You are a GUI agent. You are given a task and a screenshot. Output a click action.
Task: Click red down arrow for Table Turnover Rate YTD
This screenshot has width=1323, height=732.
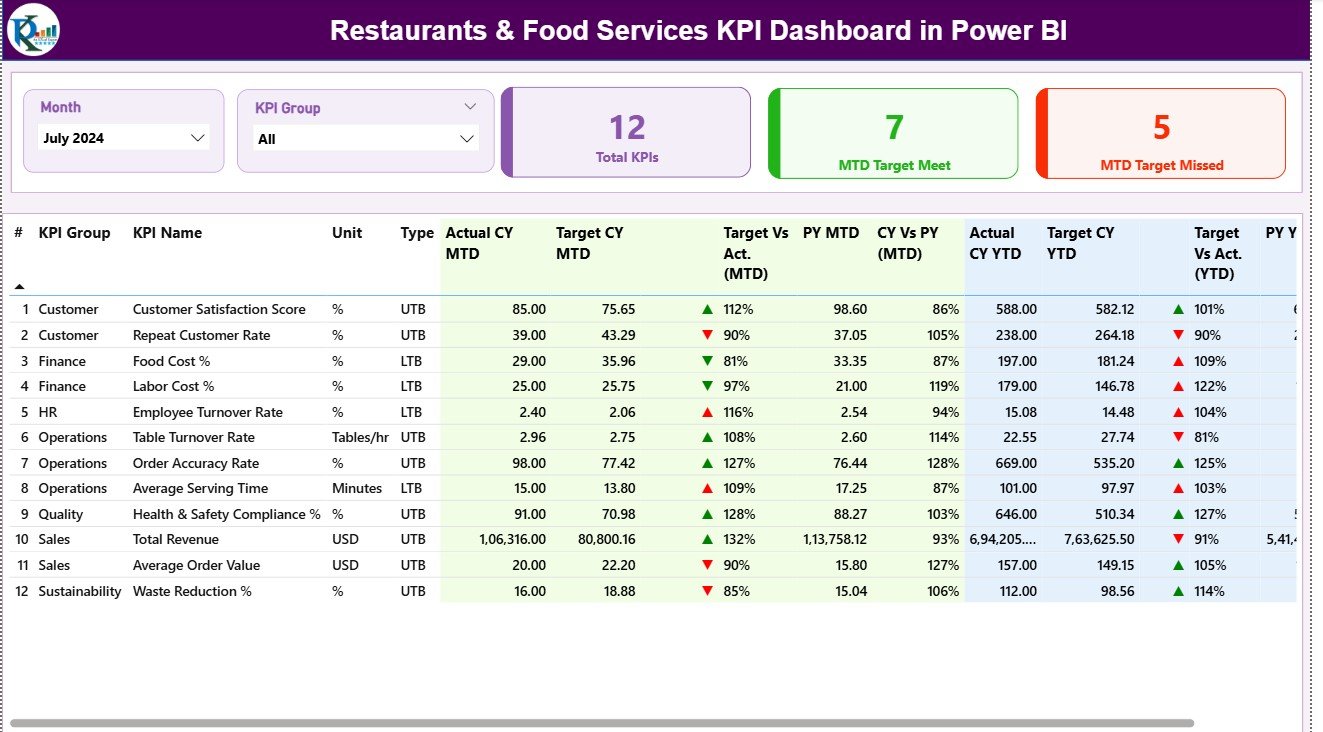1178,437
